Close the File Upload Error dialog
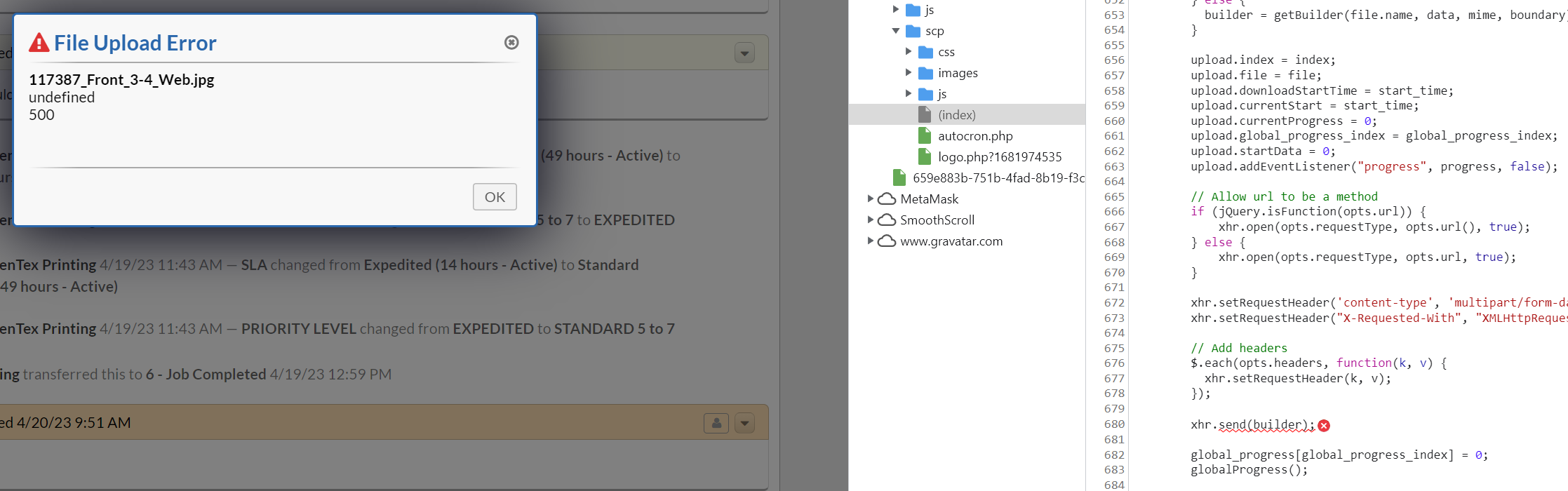This screenshot has width=1568, height=491. click(511, 43)
